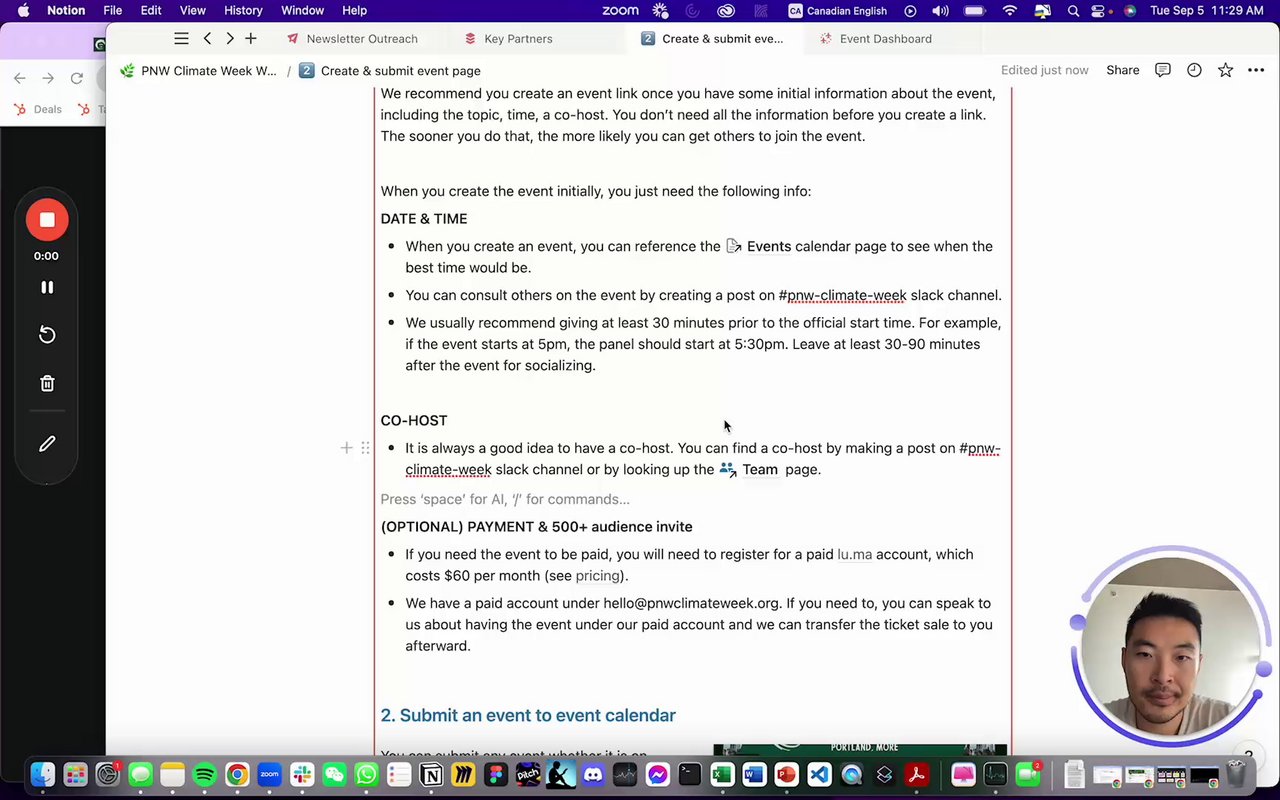Open the Events calendar page link
The height and width of the screenshot is (800, 1280).
pos(758,246)
